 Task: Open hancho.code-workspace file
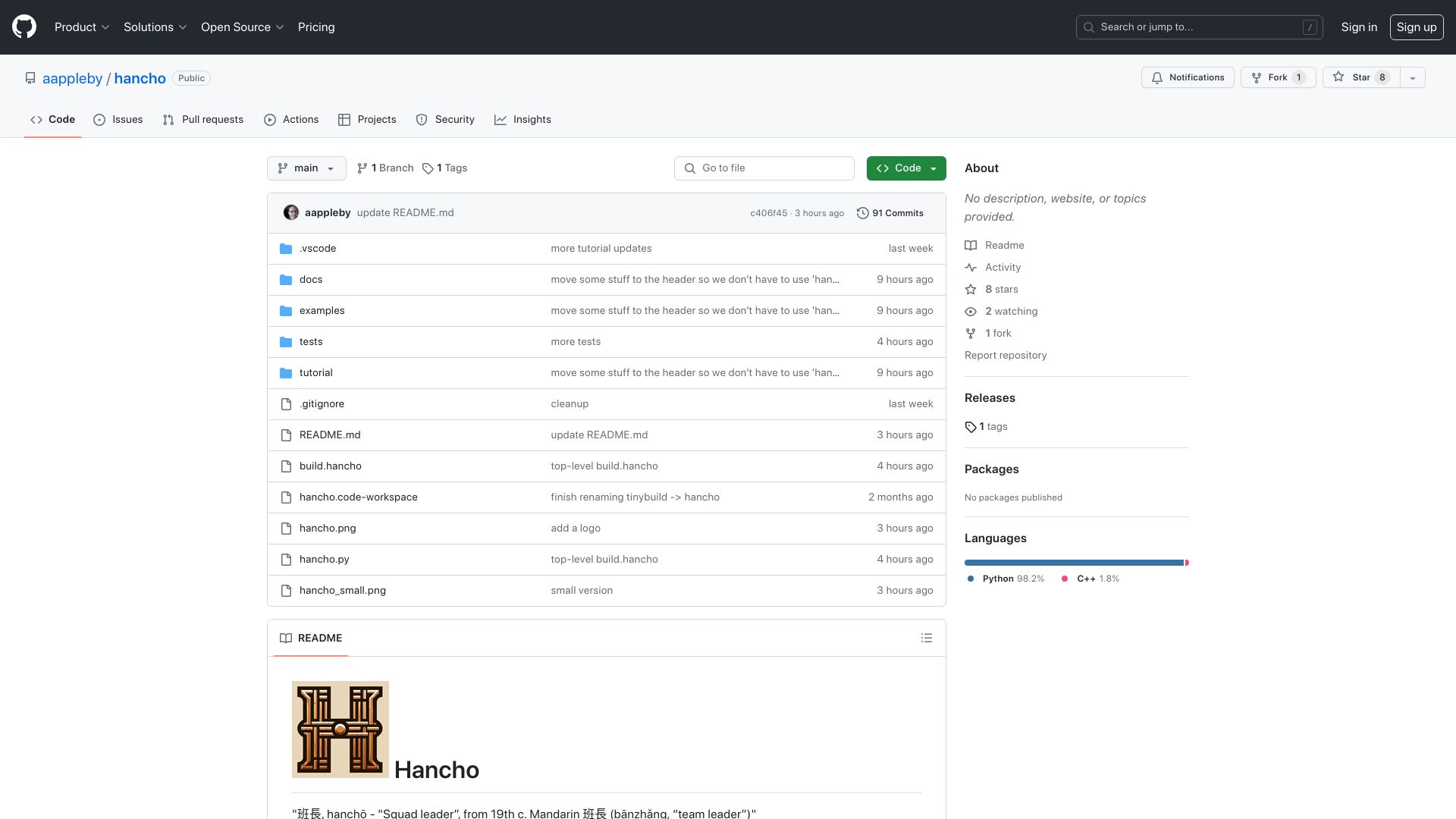coord(358,497)
